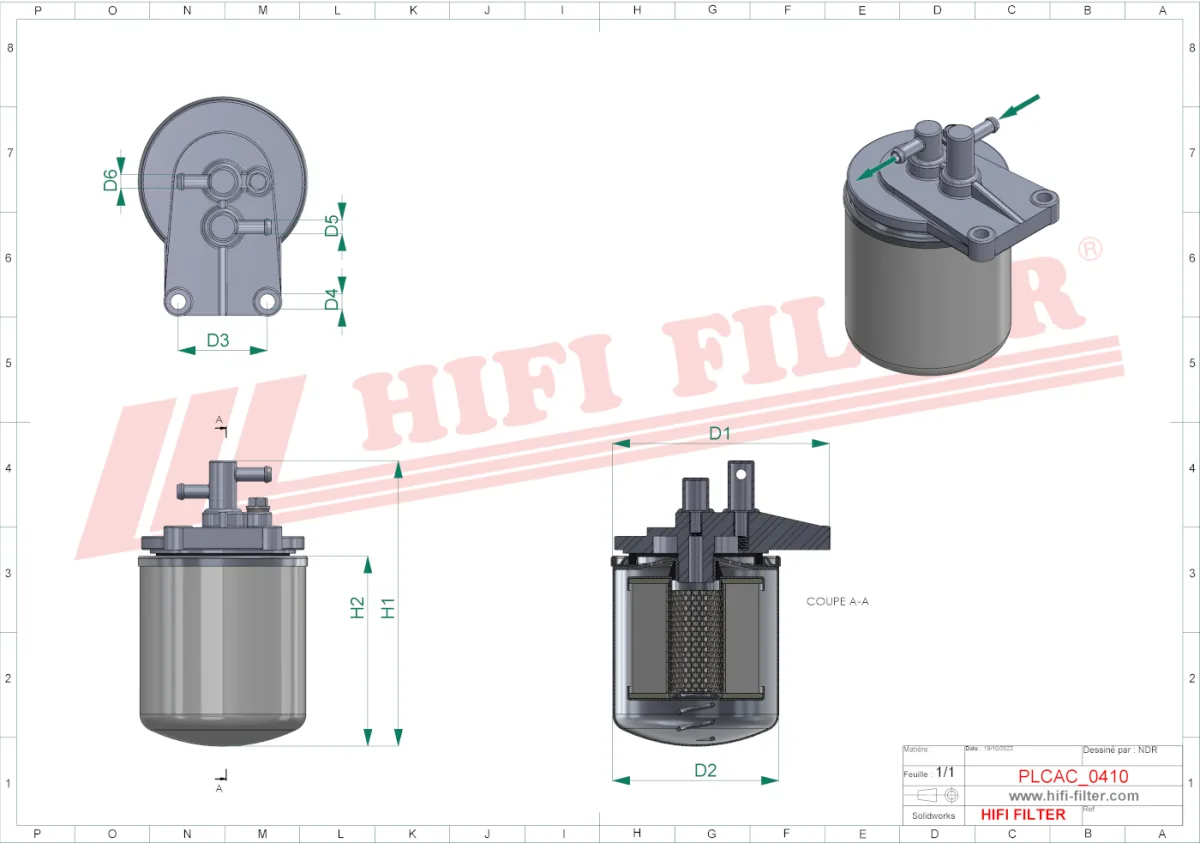The image size is (1200, 843).
Task: Click the red HIFI FILTER title block text
Action: point(1023,815)
